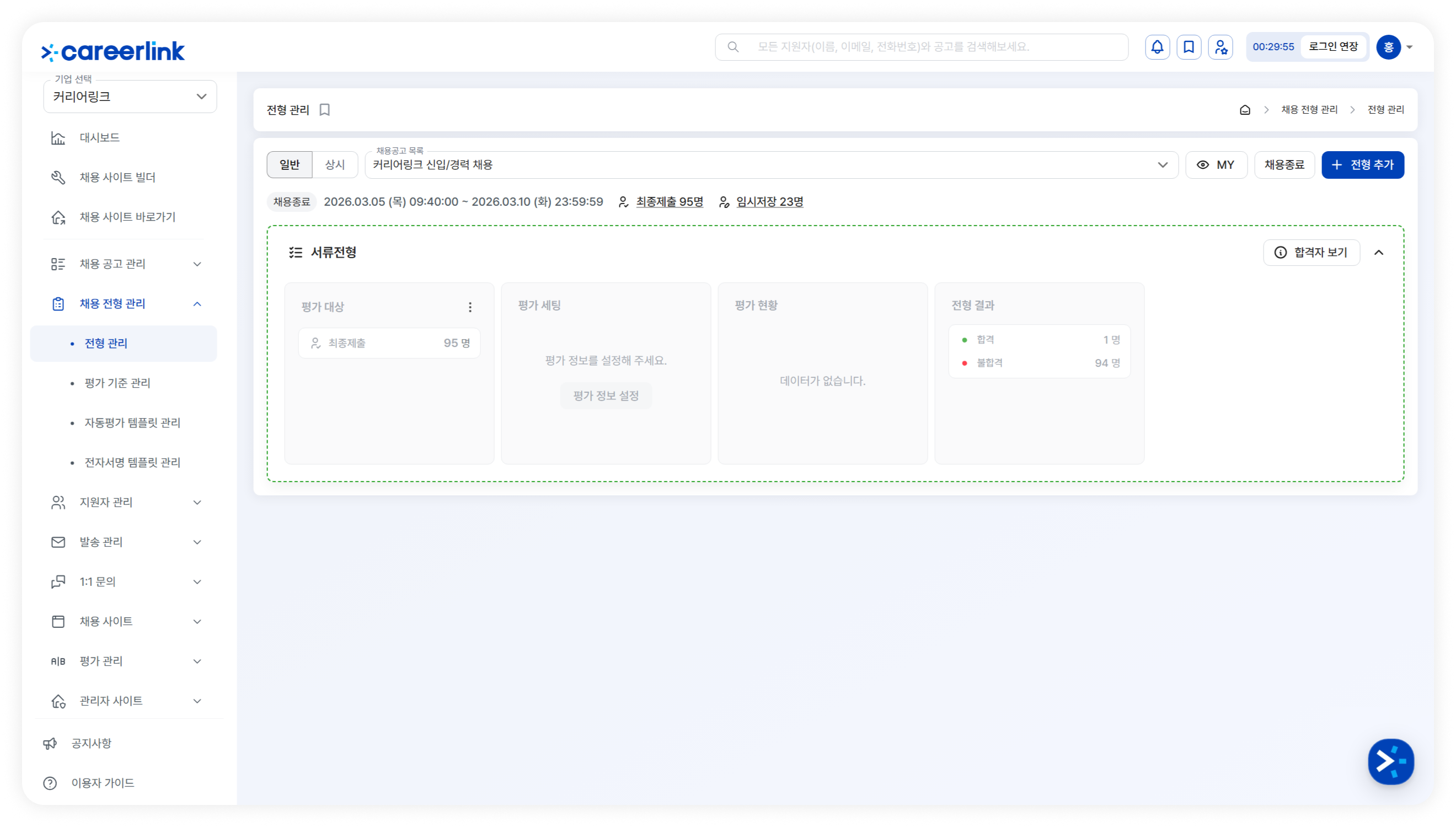Click the 로그인 연장 button
The image size is (1456, 827).
pyautogui.click(x=1333, y=46)
